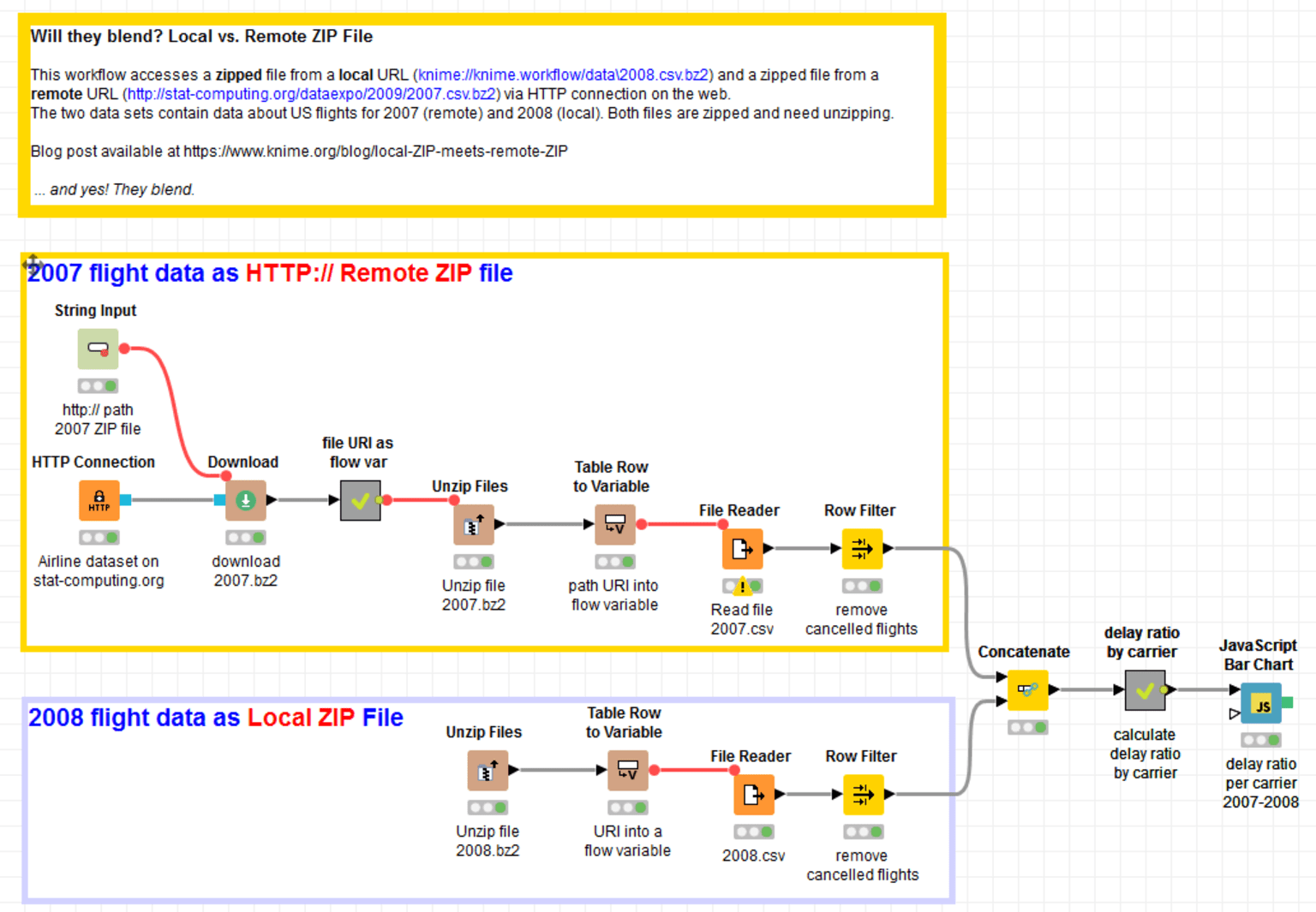The image size is (1316, 912).
Task: Click the File Reader node for 2008.csv
Action: pos(754,794)
